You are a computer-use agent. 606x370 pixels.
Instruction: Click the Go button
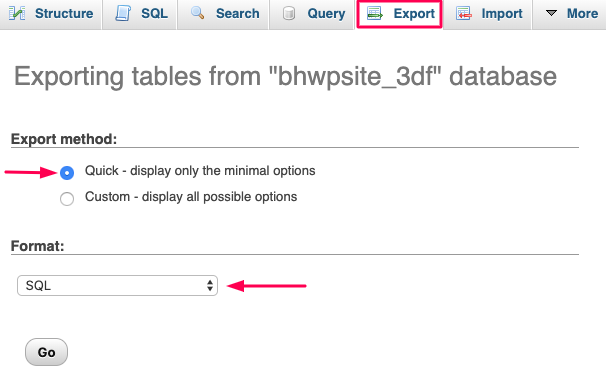(46, 352)
